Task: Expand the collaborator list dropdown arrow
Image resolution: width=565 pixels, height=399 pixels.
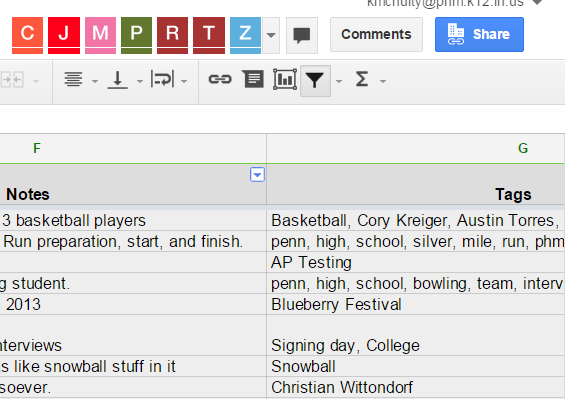Action: pyautogui.click(x=271, y=35)
